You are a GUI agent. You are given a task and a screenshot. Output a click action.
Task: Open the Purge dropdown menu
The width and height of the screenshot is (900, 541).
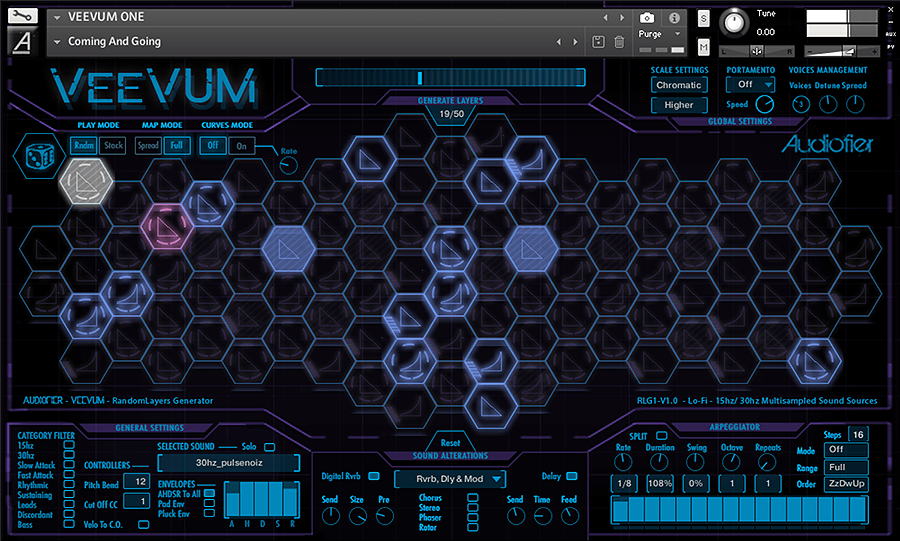point(659,34)
